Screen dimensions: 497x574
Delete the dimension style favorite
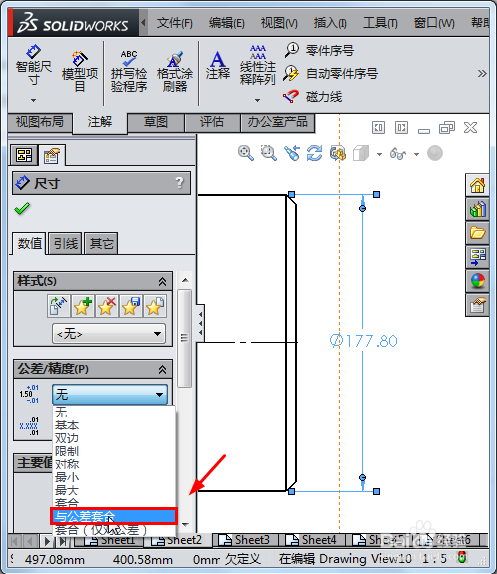(106, 306)
